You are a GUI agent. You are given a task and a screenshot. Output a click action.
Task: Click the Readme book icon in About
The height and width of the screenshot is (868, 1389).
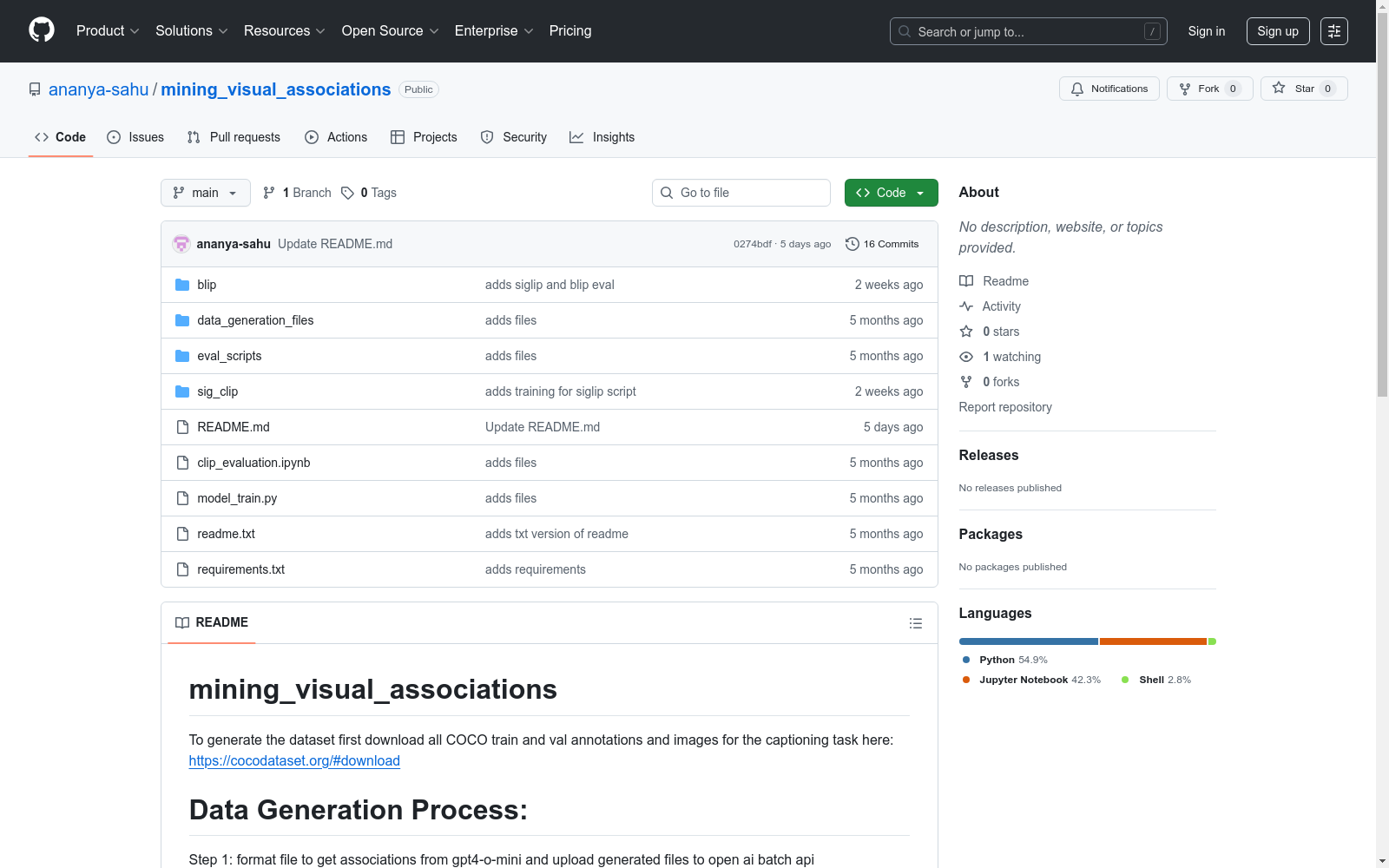966,281
